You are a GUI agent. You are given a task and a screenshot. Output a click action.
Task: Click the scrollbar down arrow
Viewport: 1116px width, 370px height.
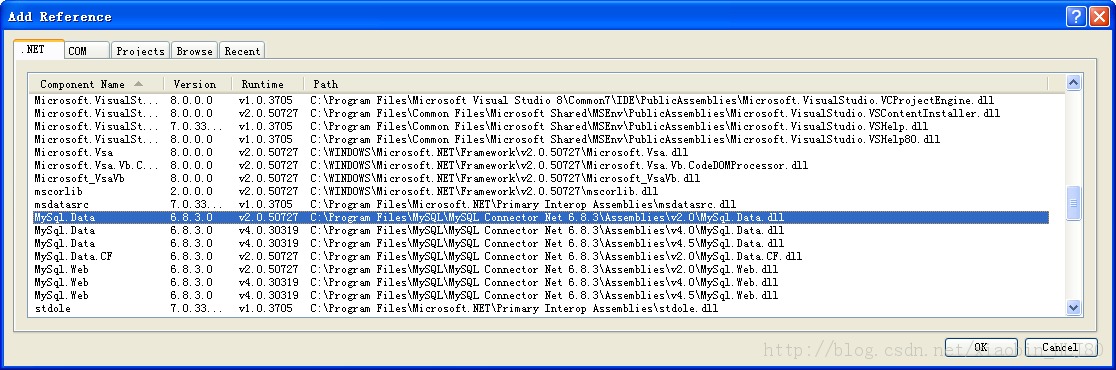point(1073,307)
